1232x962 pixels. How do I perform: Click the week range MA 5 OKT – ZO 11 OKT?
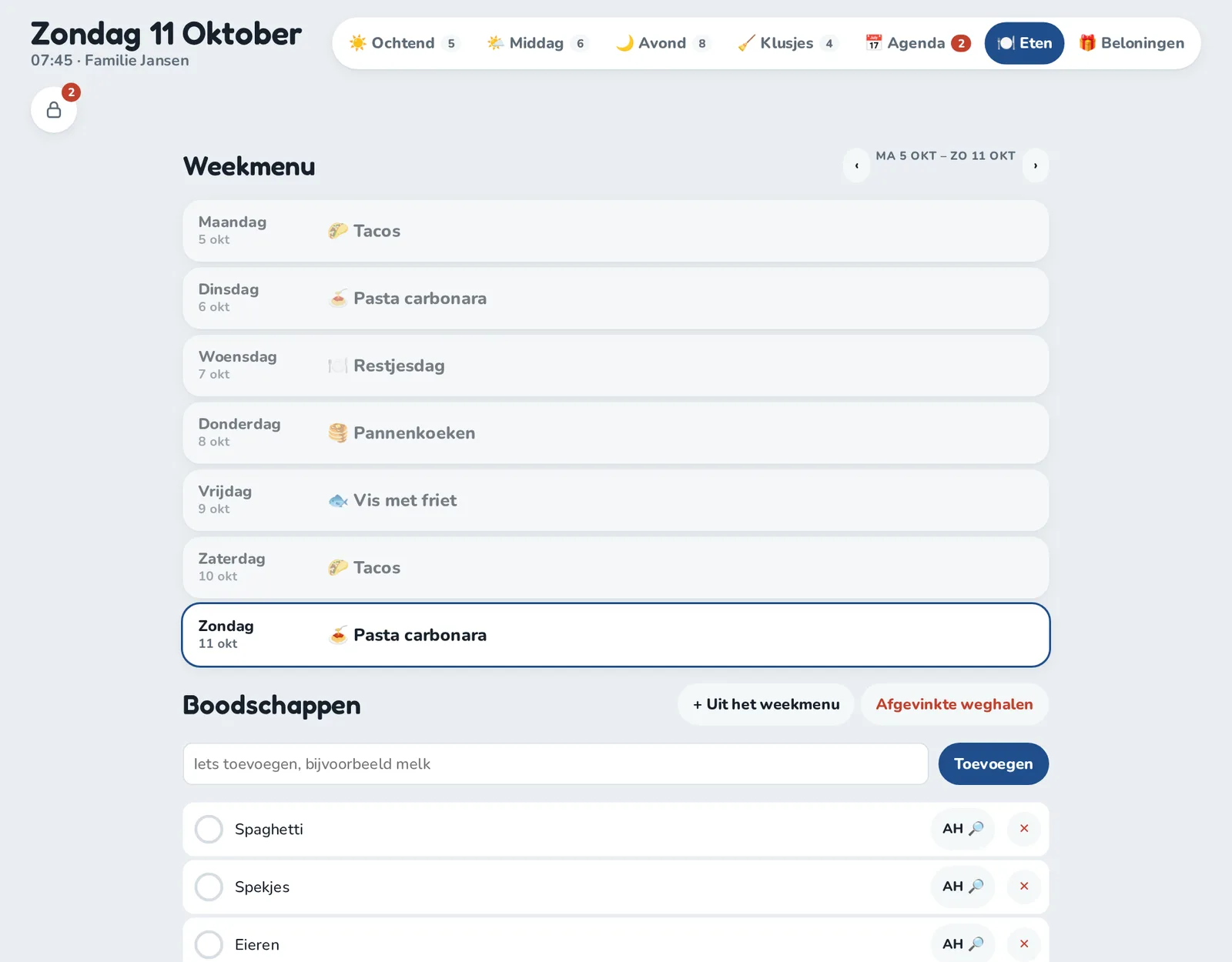(946, 155)
